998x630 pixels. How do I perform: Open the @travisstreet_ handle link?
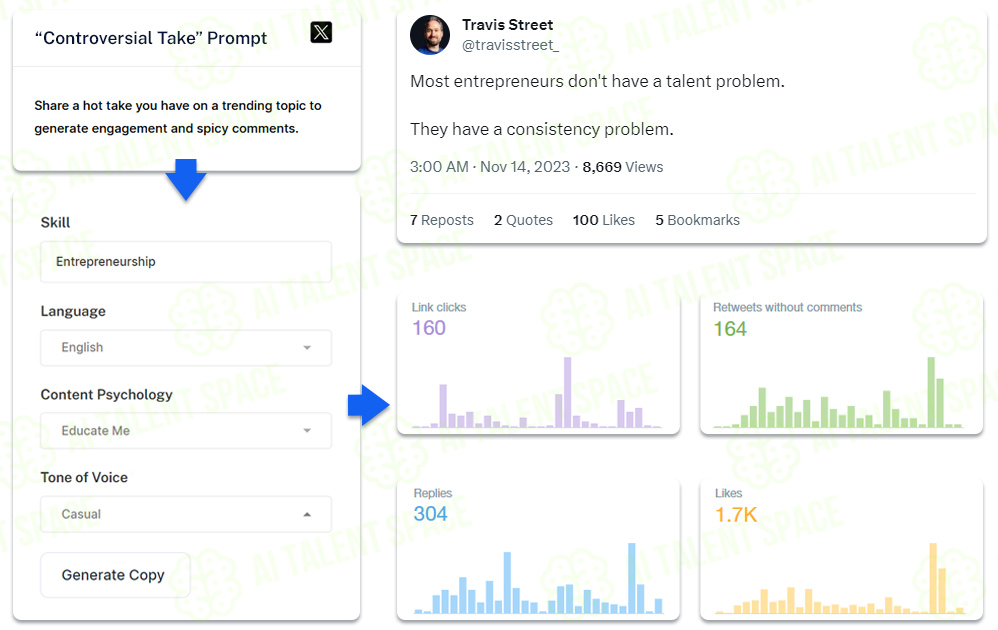pyautogui.click(x=510, y=45)
